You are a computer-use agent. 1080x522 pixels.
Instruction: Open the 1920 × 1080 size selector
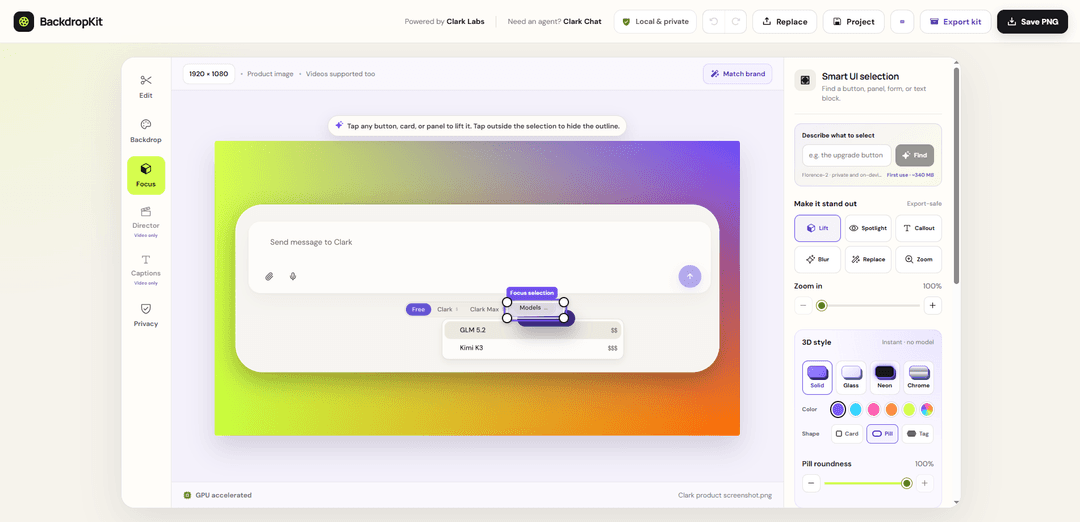click(x=209, y=74)
